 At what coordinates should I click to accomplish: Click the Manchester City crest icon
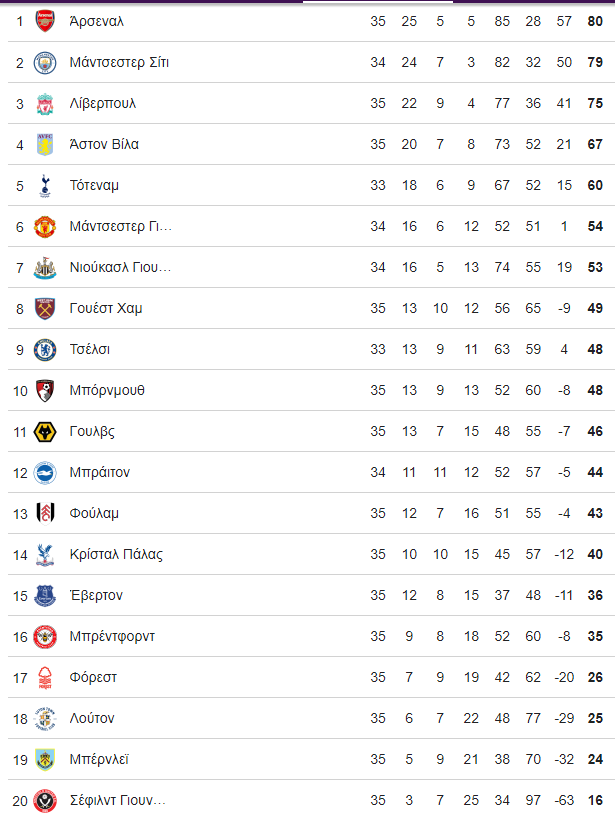45,63
